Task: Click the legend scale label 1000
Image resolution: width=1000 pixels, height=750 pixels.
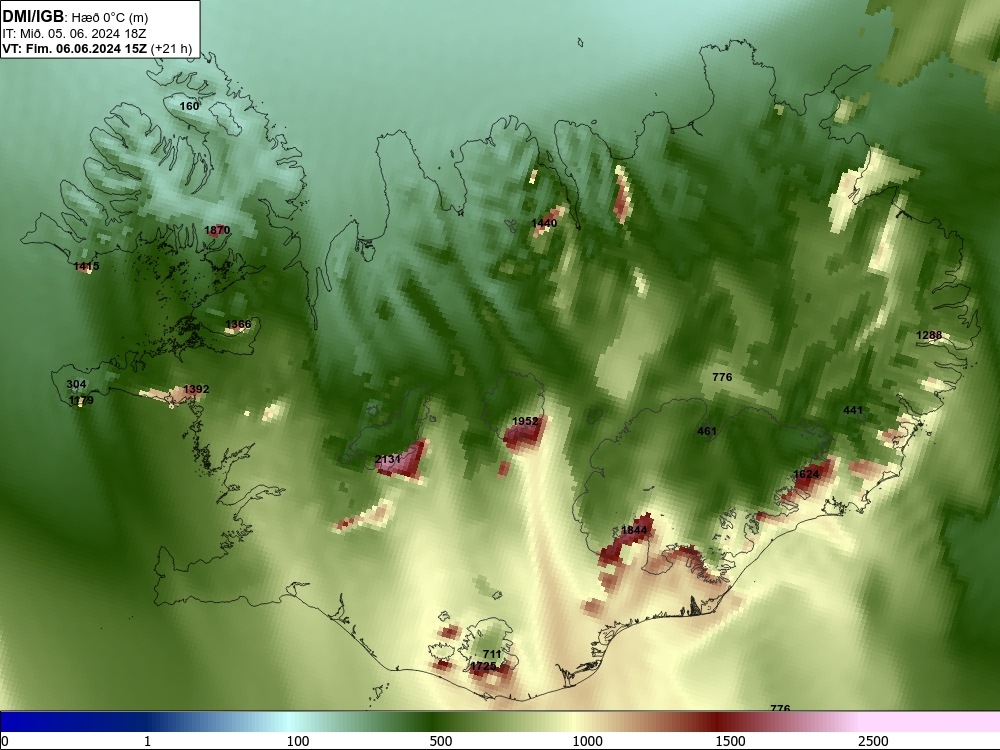Action: click(587, 741)
